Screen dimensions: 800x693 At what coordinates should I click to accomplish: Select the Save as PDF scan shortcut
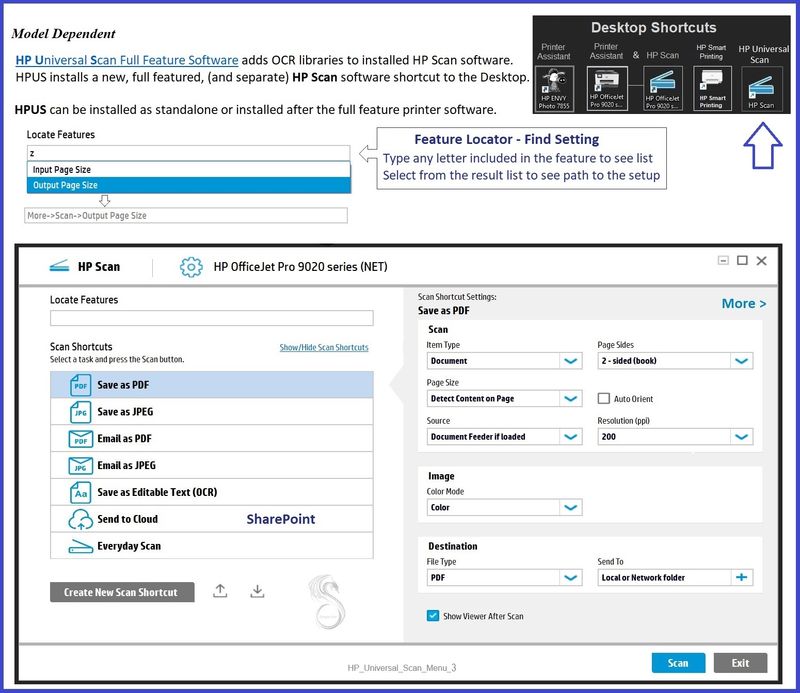coord(212,385)
